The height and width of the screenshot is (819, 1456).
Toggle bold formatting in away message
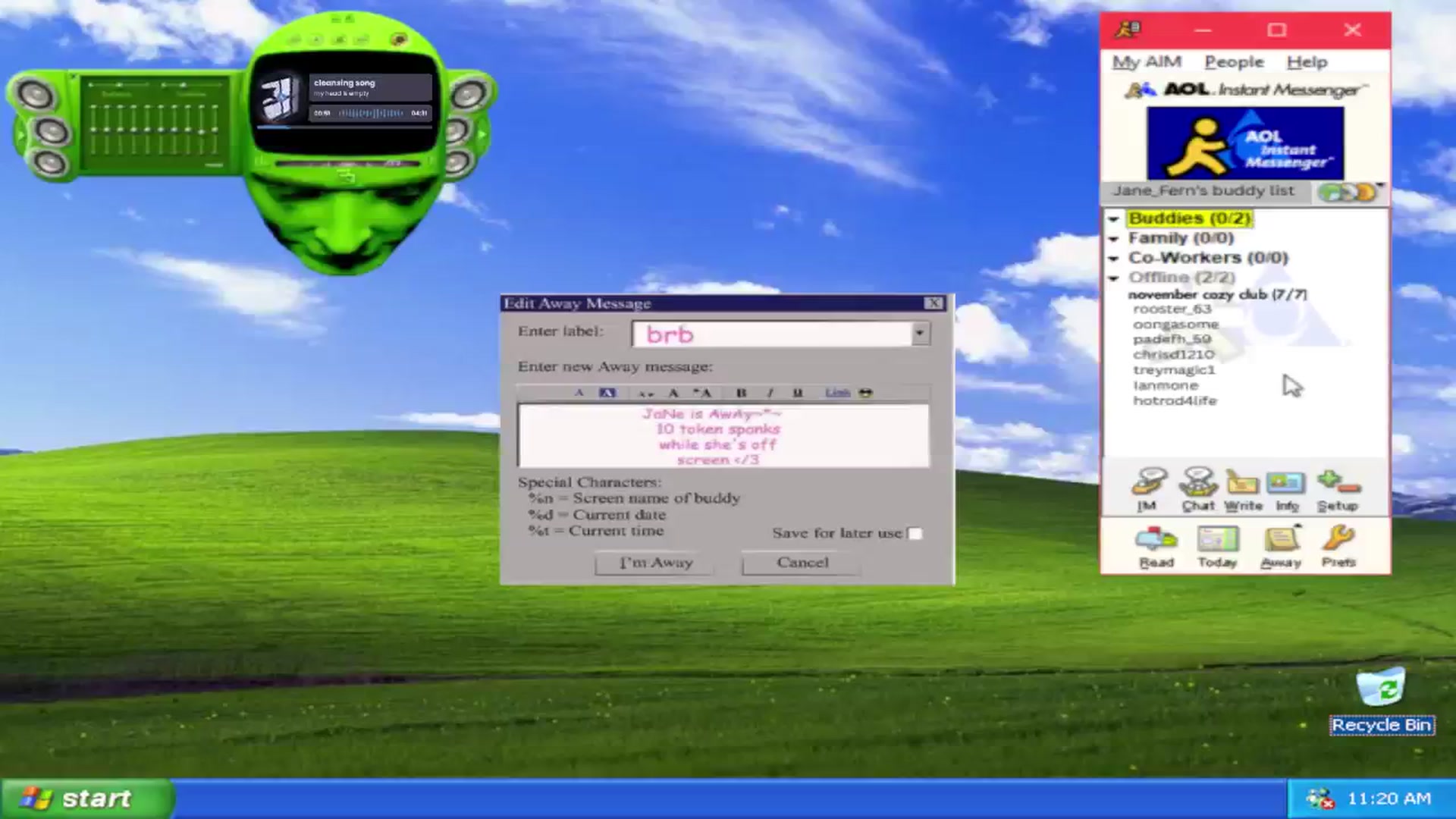(741, 392)
